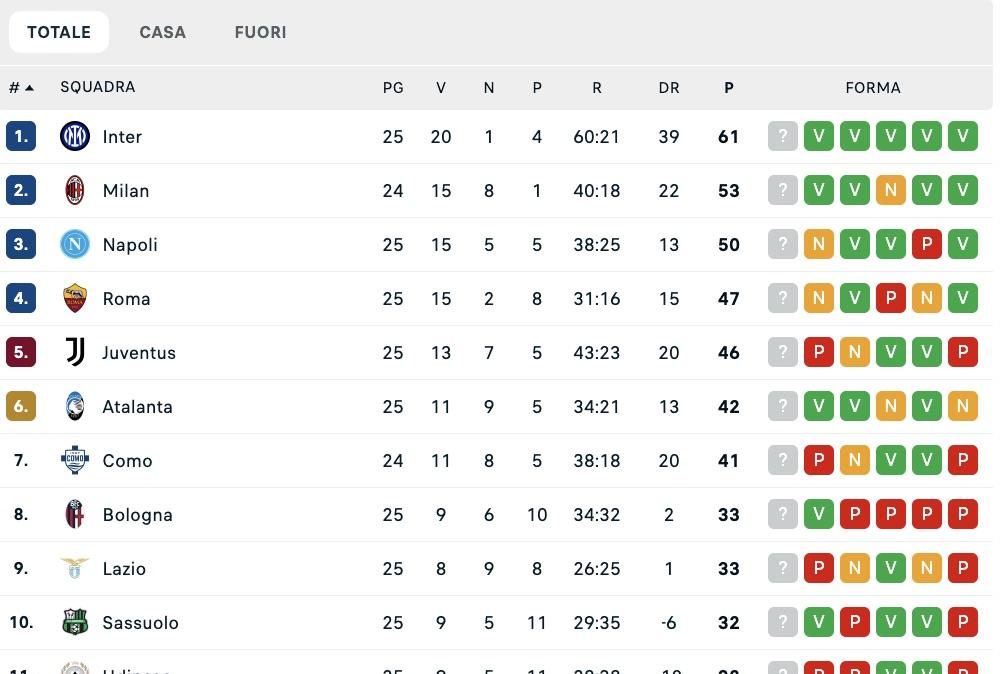
Task: Click the PG column header to sort
Action: click(393, 87)
